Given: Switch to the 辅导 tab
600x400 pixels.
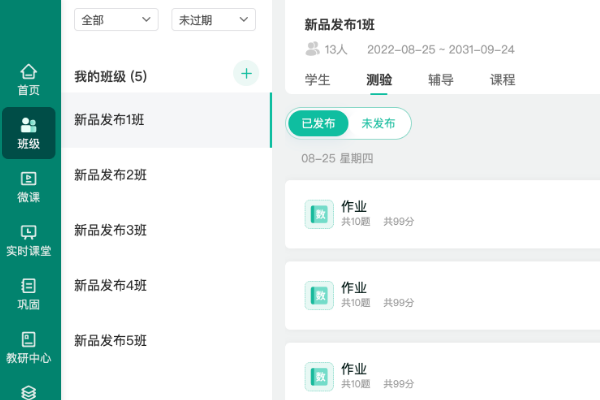Looking at the screenshot, I should tap(441, 80).
